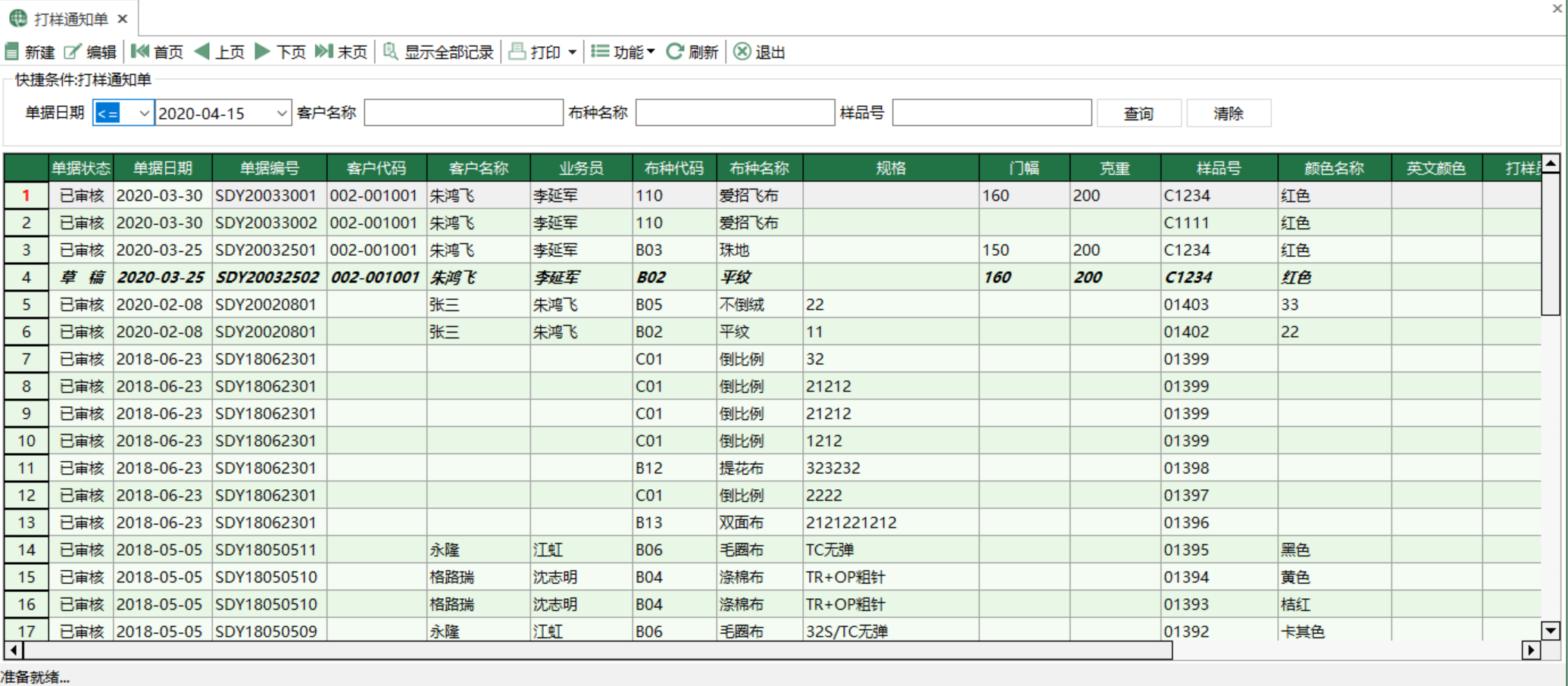Click the 规格 column header
The height and width of the screenshot is (686, 1568).
click(891, 168)
